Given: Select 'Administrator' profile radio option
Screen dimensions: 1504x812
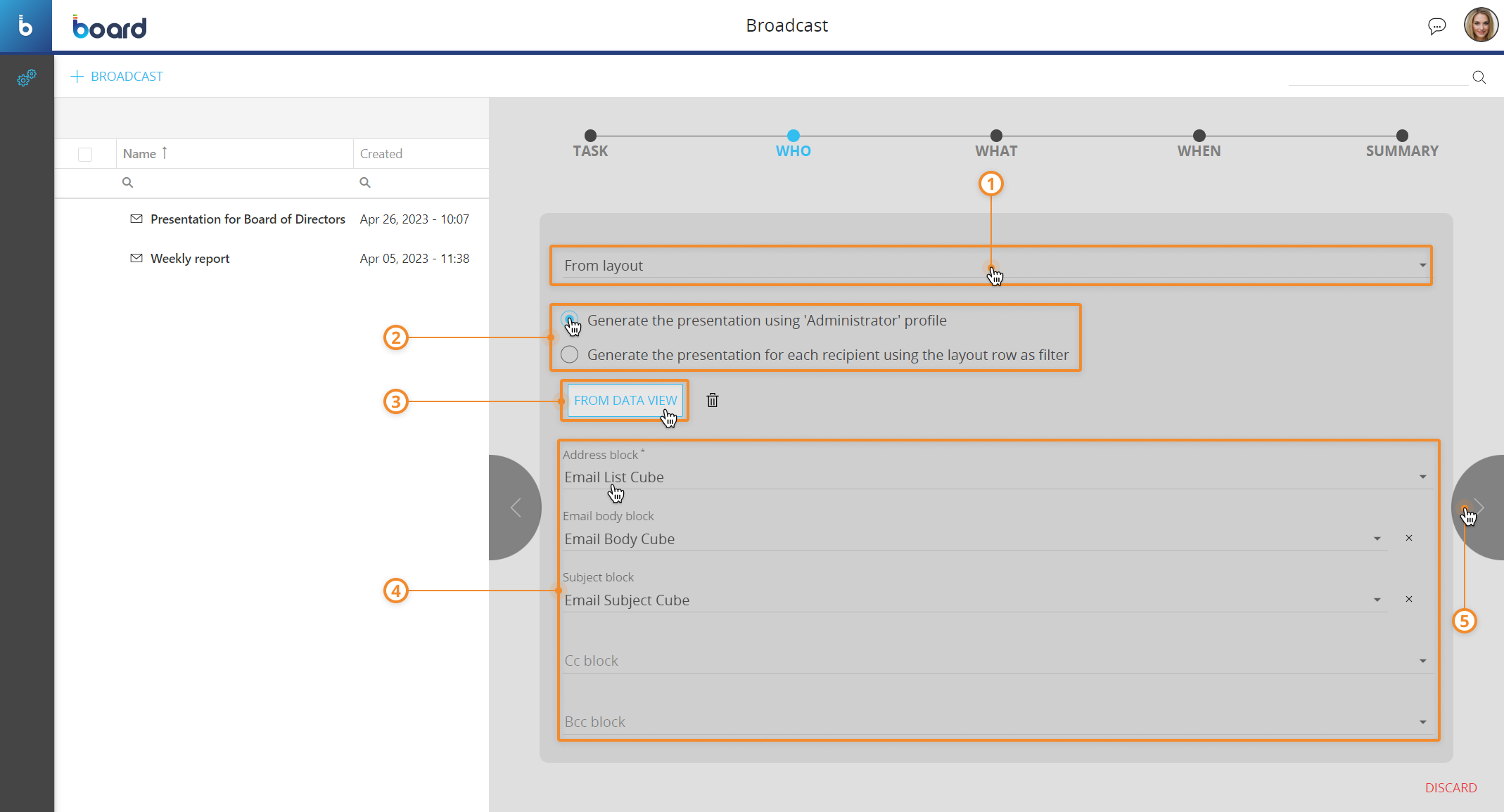Looking at the screenshot, I should click(x=569, y=321).
